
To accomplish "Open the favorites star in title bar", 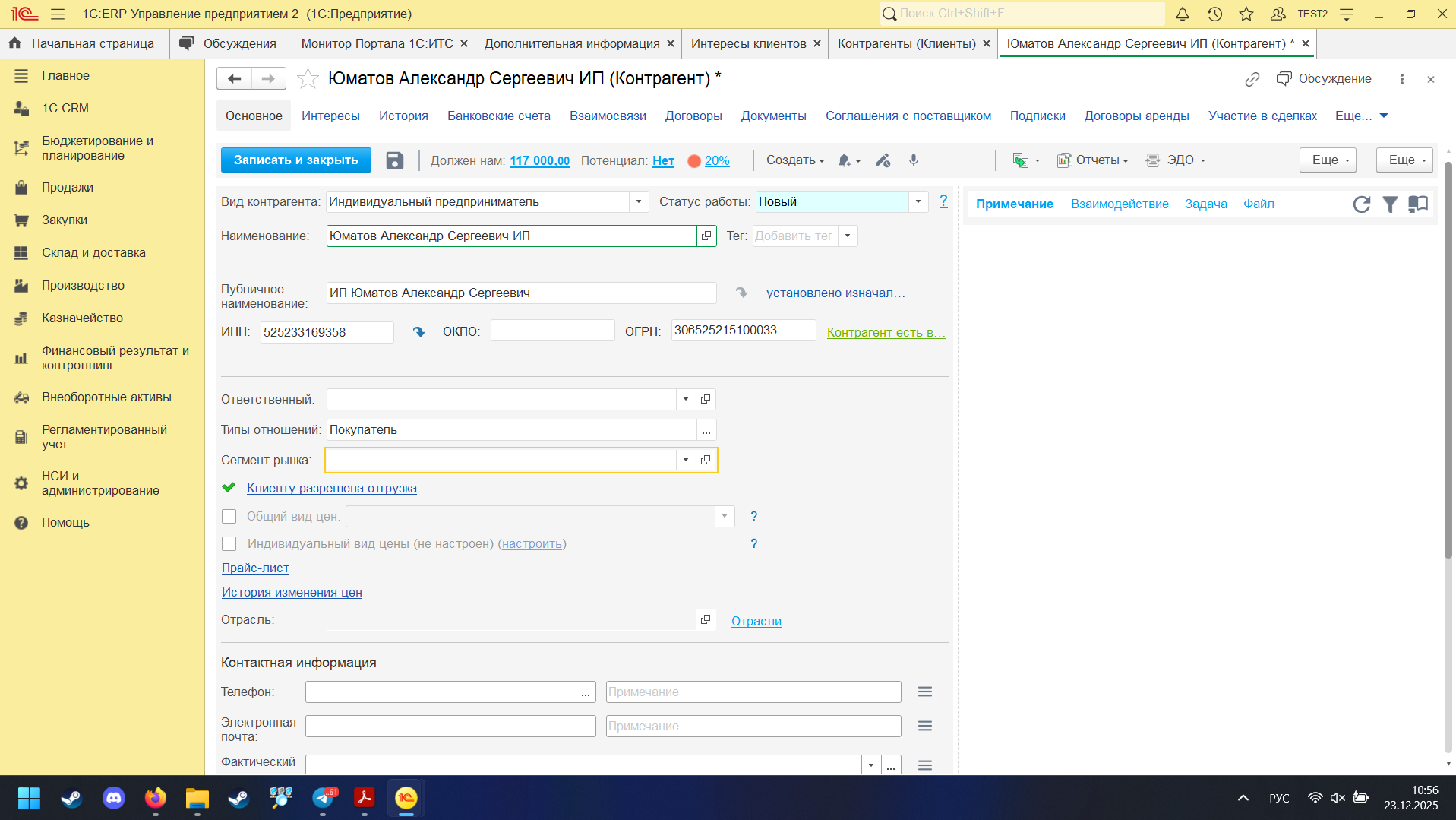I will point(1246,14).
